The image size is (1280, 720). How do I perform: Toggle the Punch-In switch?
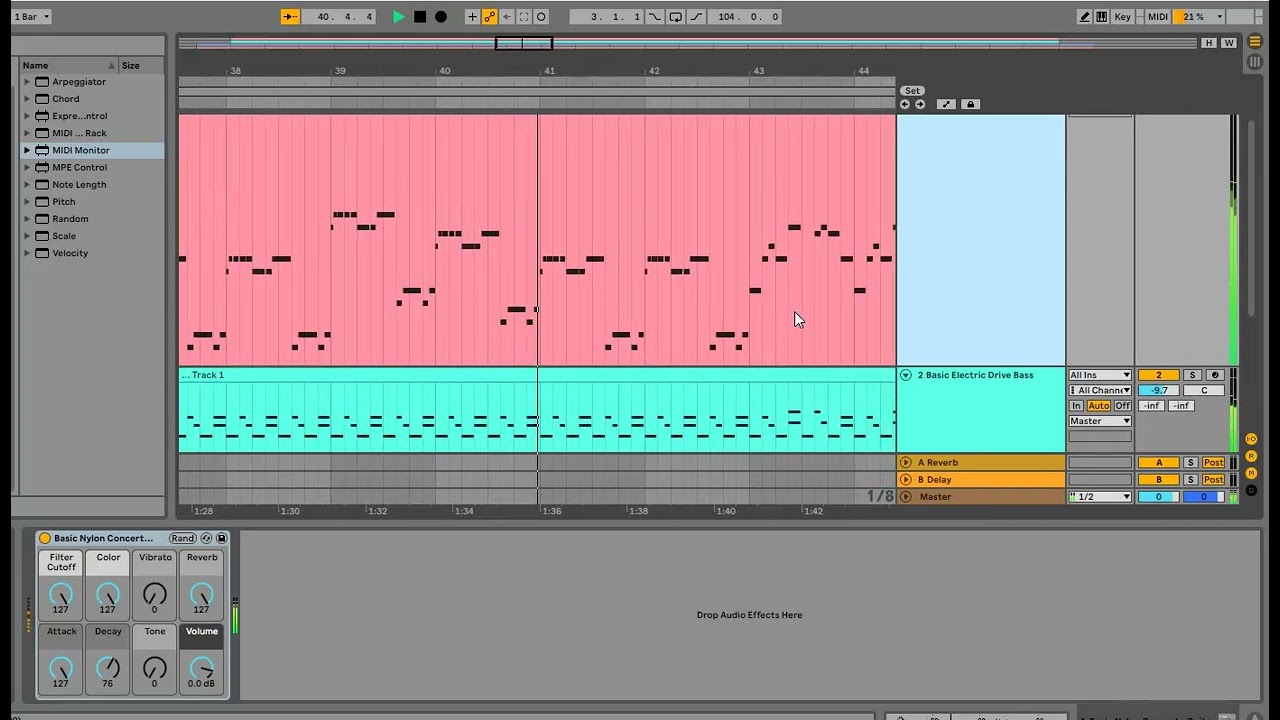(x=655, y=17)
